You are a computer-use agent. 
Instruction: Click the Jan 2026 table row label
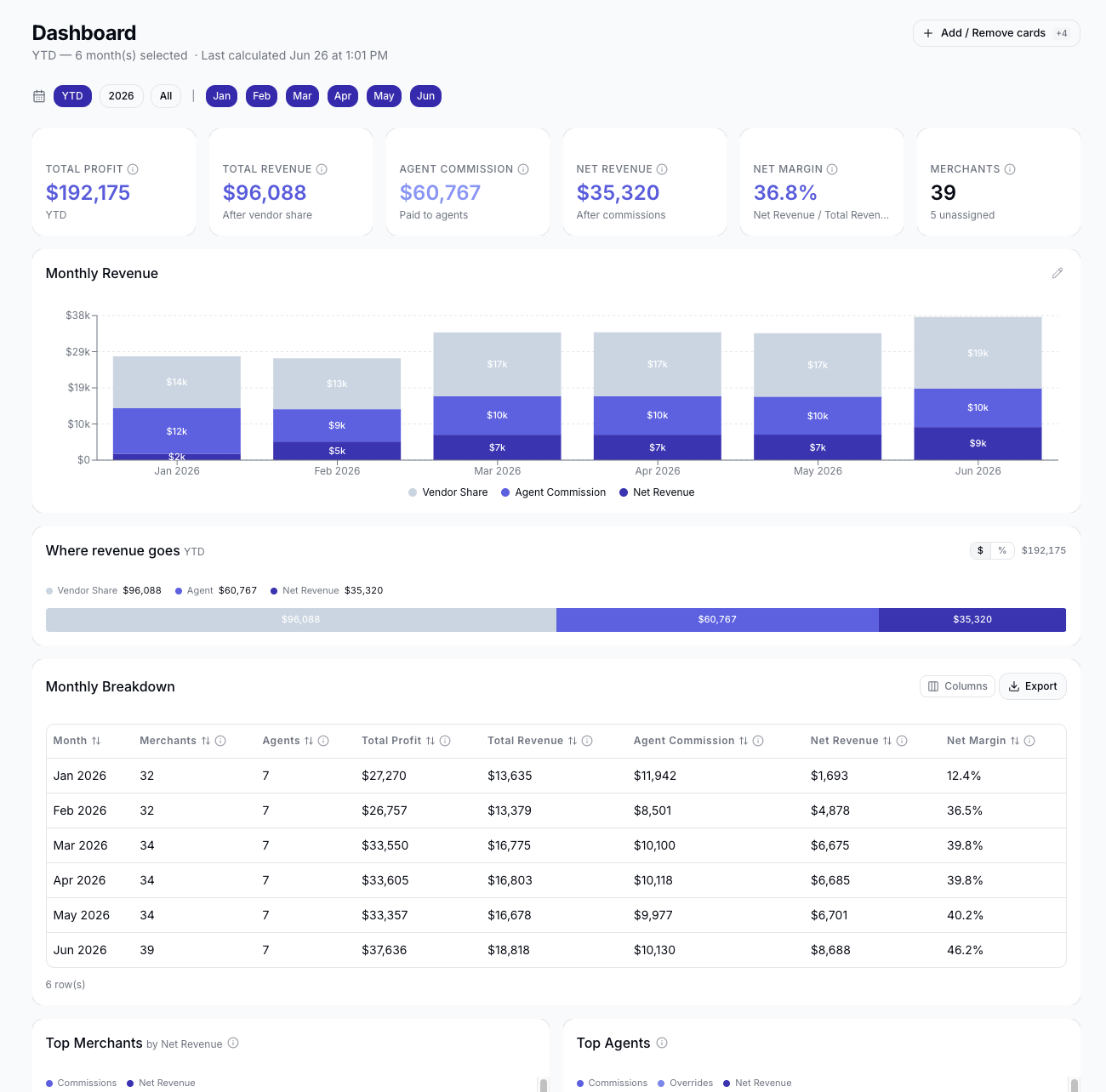pos(80,776)
